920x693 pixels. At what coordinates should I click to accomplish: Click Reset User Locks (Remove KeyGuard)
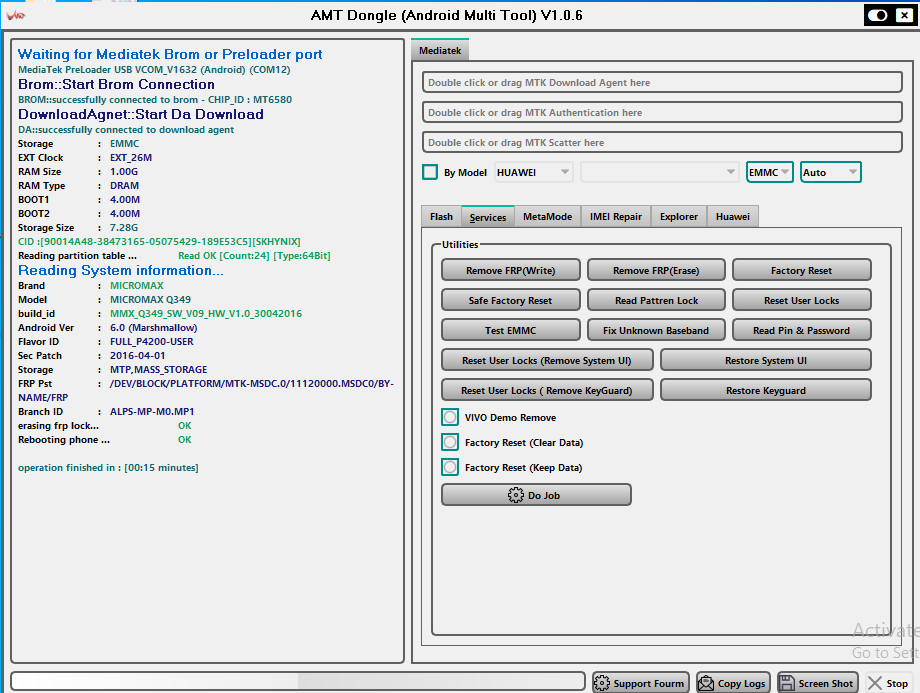(x=547, y=390)
